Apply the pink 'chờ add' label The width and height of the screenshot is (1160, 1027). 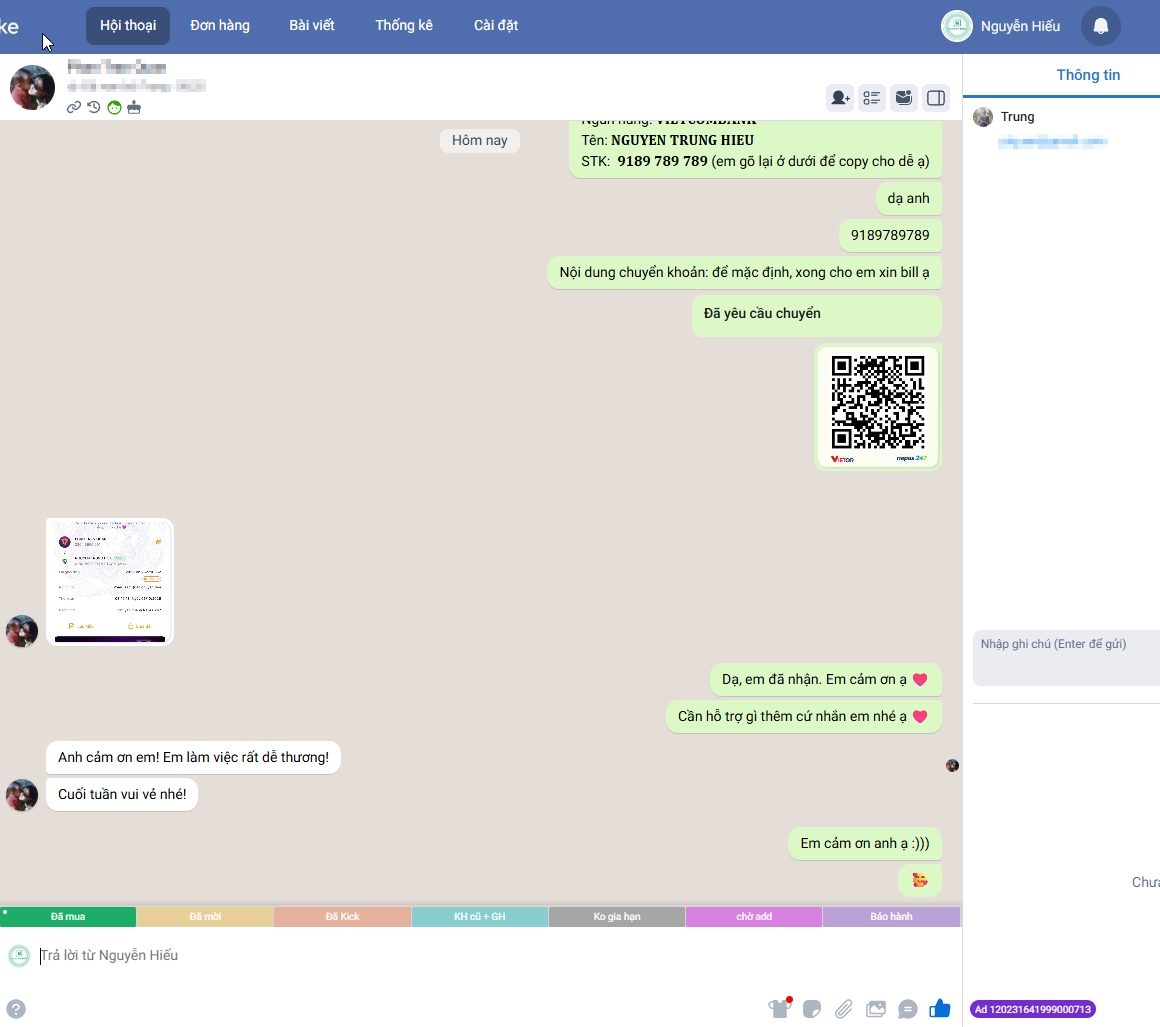(754, 917)
